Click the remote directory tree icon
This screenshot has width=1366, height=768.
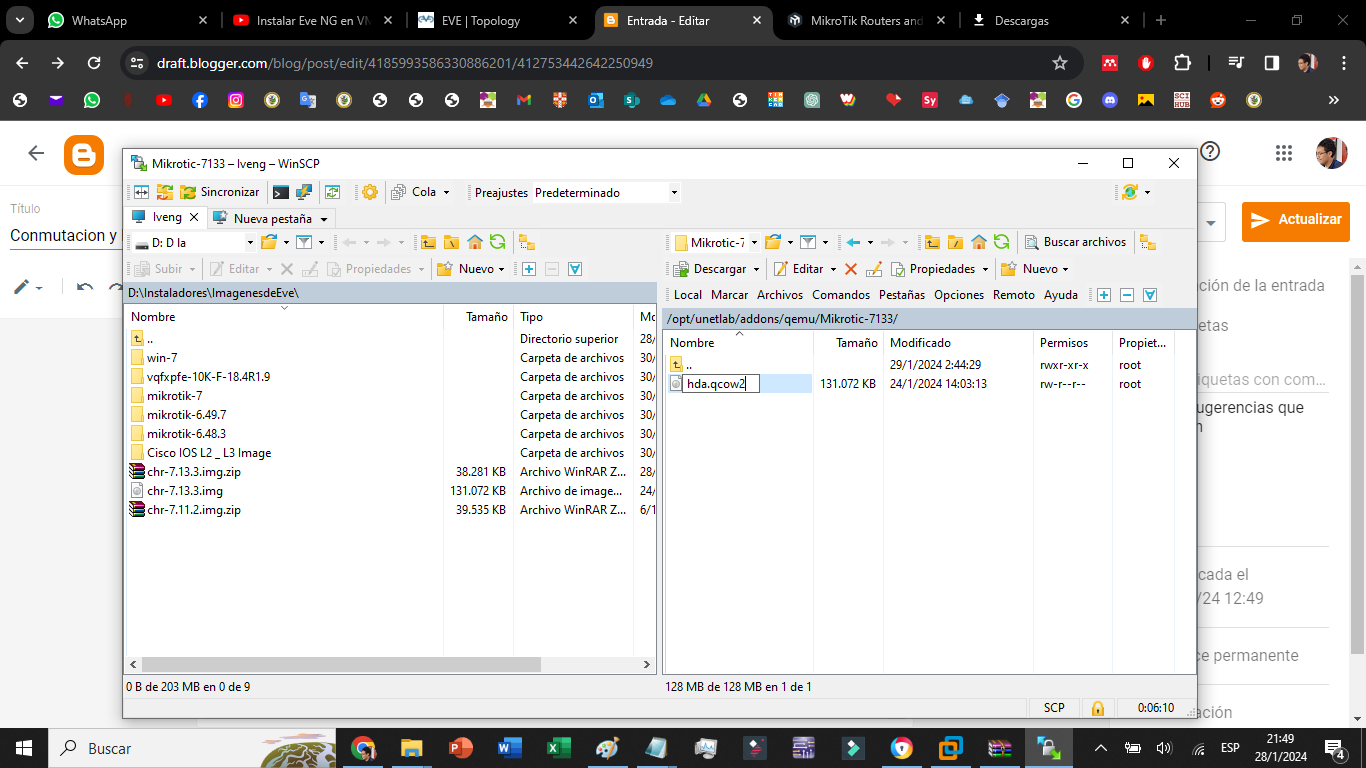[x=1148, y=242]
